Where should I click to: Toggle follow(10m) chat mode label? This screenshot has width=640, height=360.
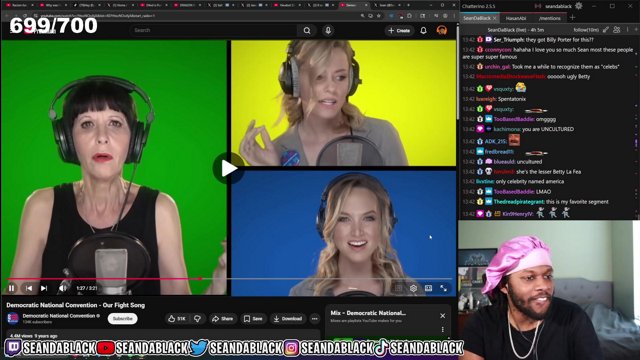(586, 30)
